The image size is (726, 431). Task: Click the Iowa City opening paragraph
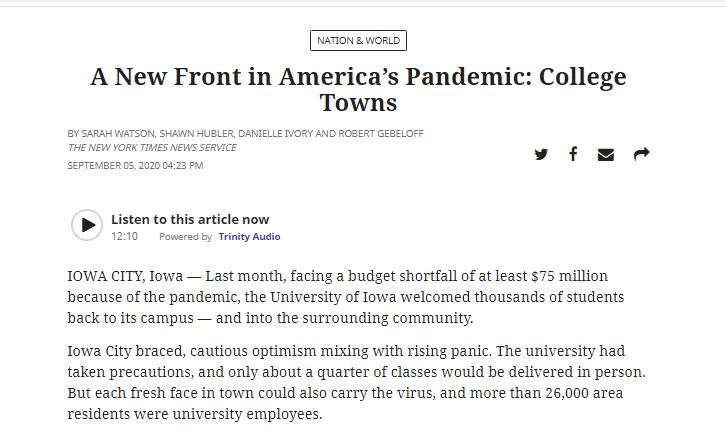(345, 297)
